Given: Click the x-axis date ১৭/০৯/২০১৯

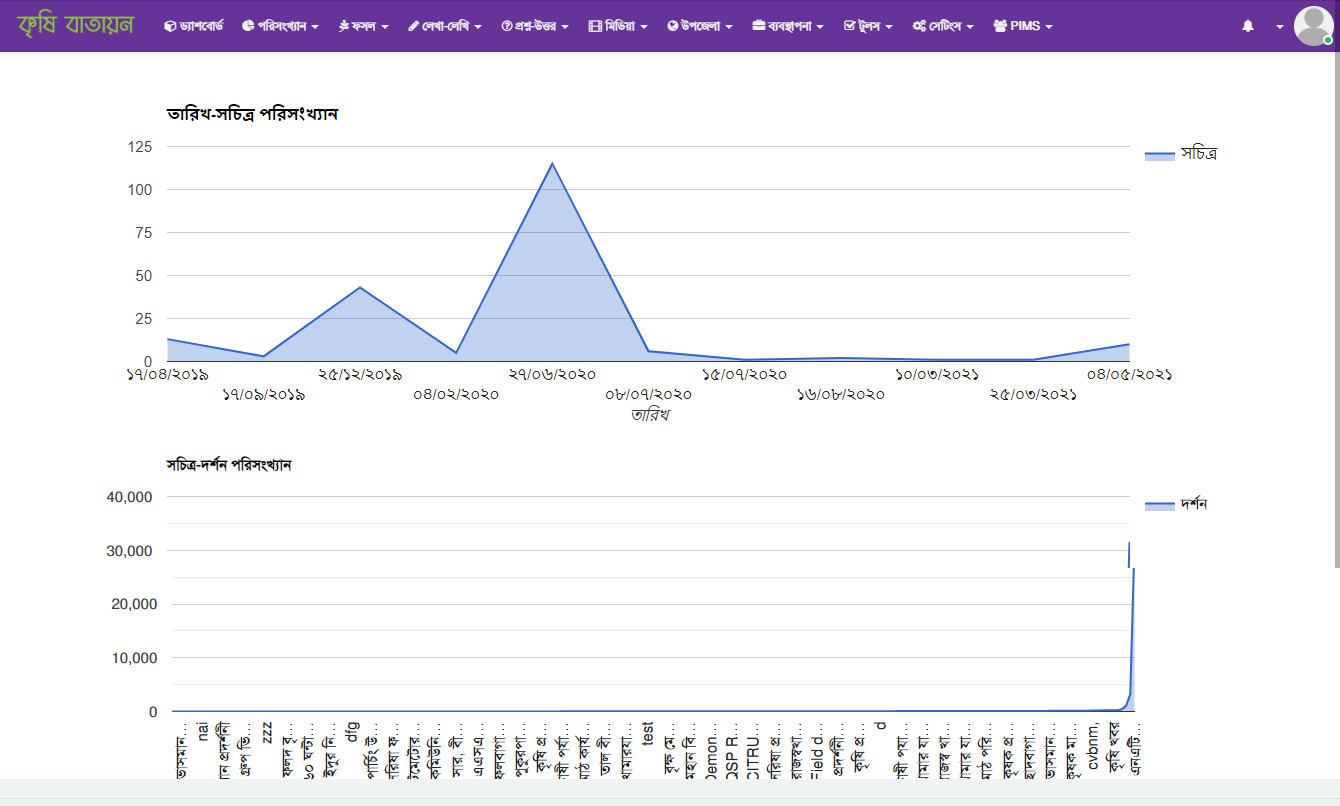Looking at the screenshot, I should 263,395.
